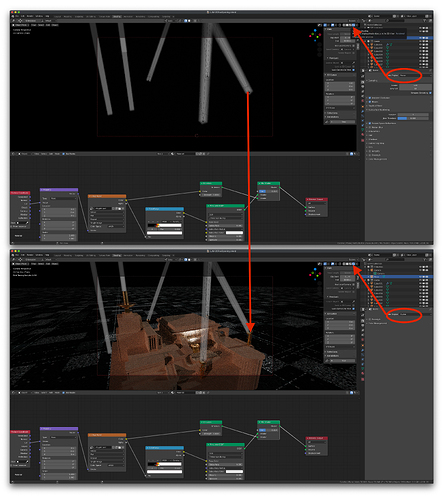
Task: Expand Color Management panel in top window properties
Action: click(378, 159)
